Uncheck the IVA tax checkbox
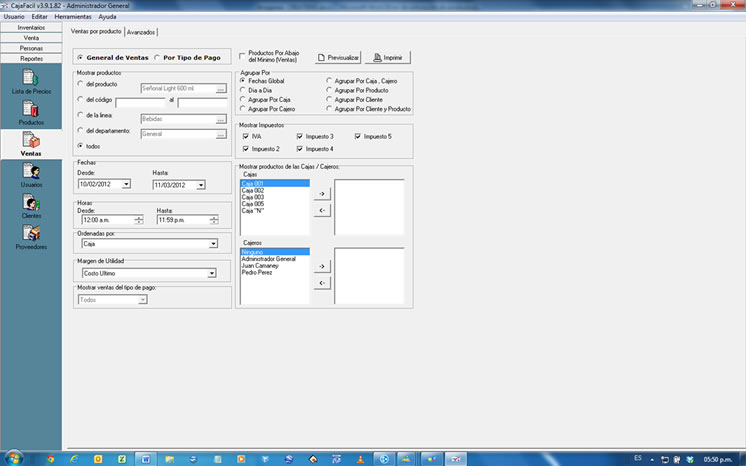 click(244, 136)
